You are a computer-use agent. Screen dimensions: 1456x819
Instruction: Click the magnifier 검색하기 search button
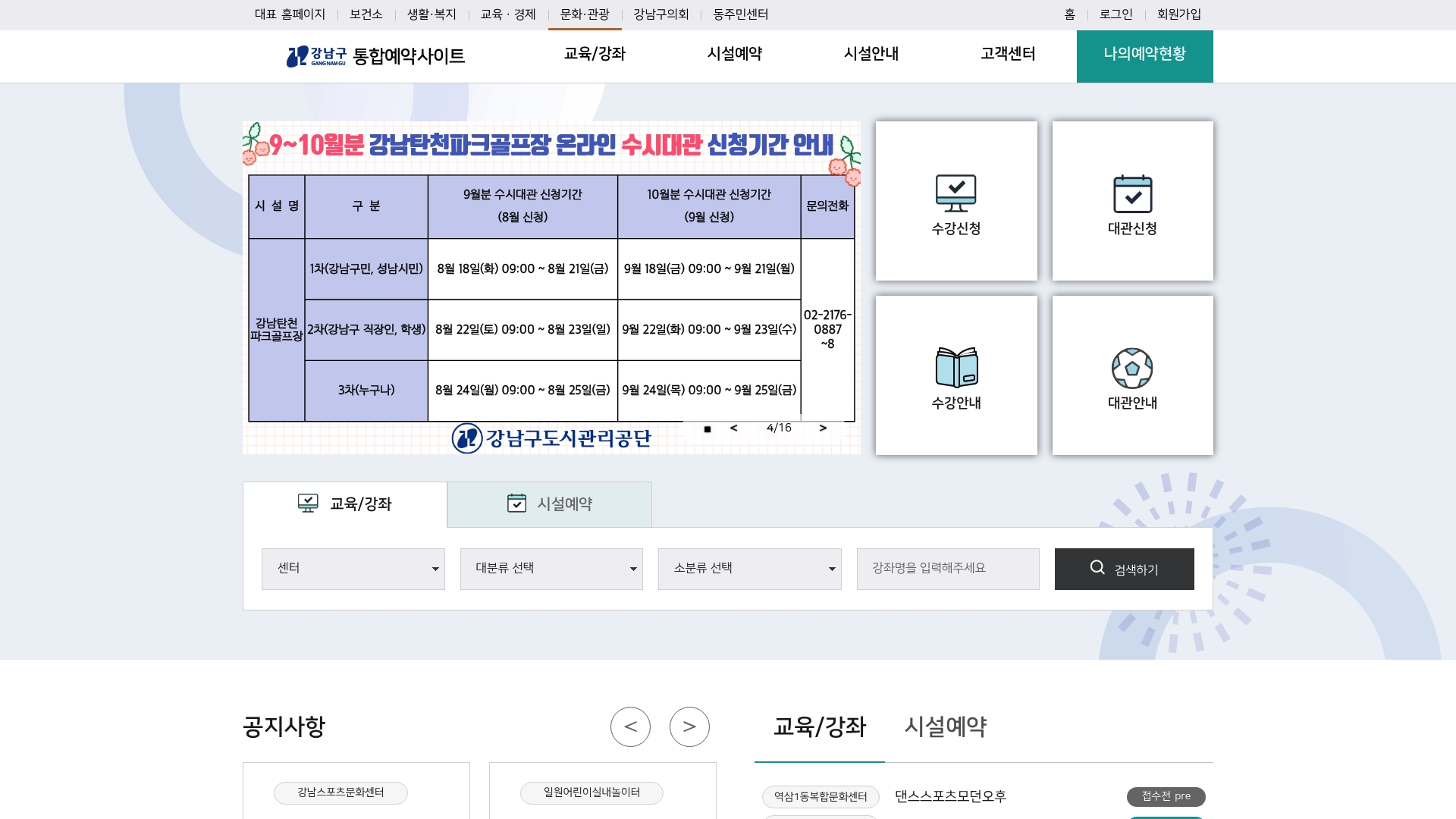point(1124,569)
